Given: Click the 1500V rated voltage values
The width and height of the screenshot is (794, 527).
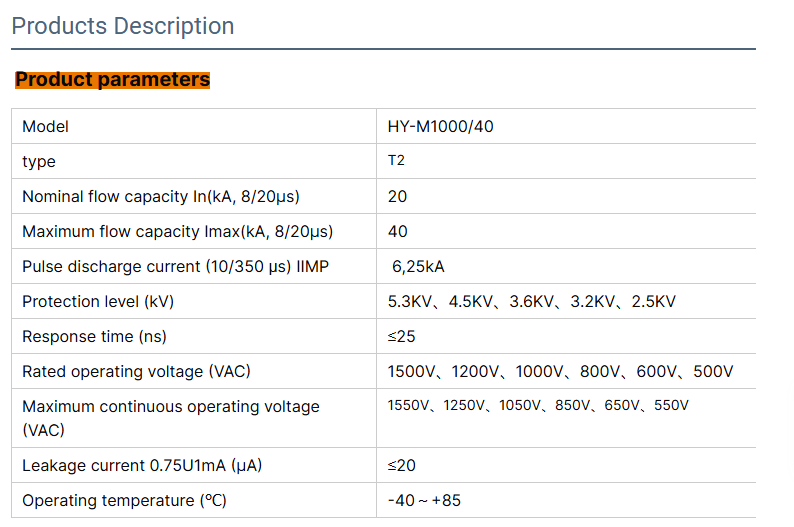Looking at the screenshot, I should tap(560, 372).
